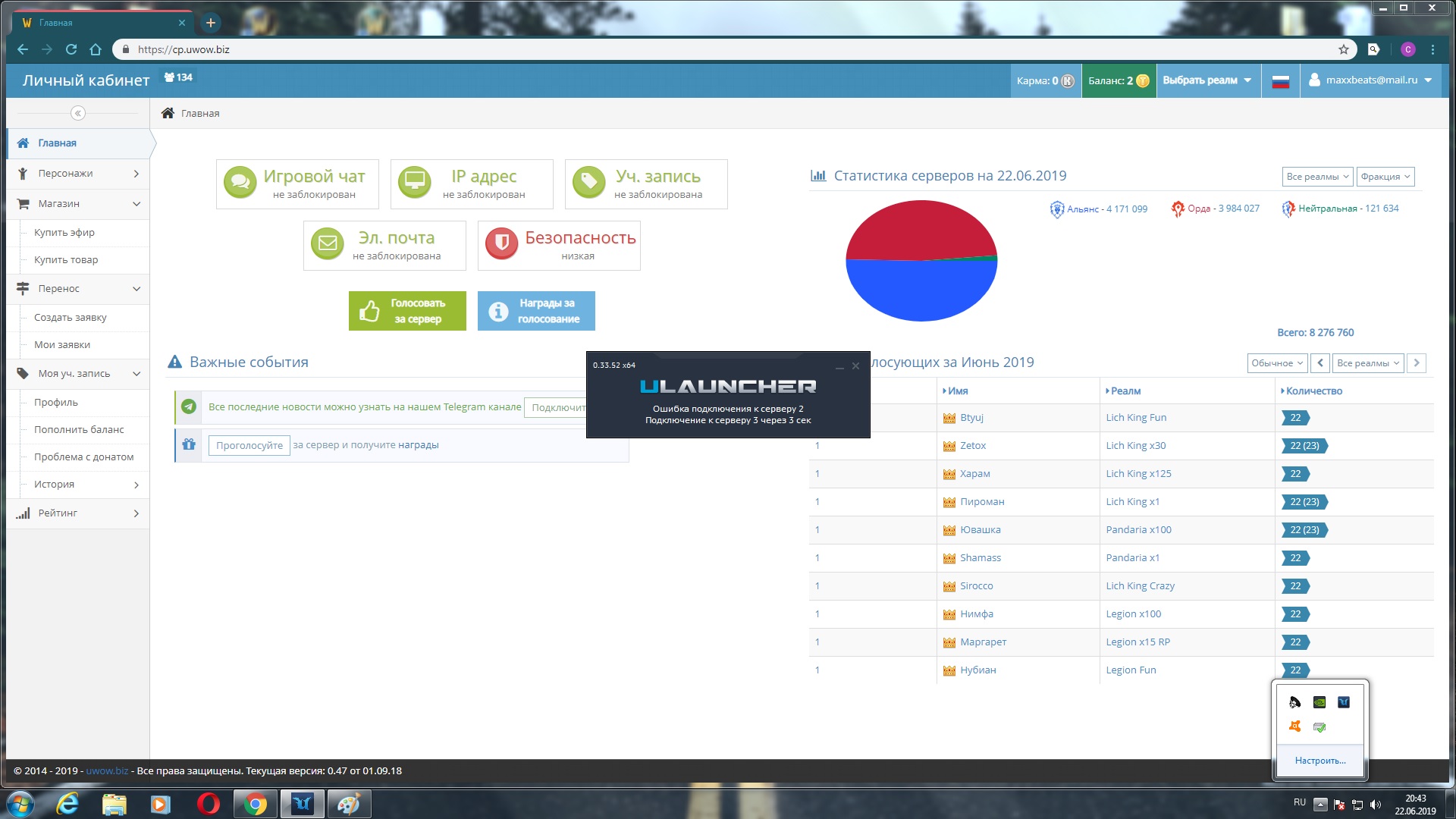The image size is (1456, 819).
Task: Expand the Персонажи sidebar menu
Action: (77, 174)
